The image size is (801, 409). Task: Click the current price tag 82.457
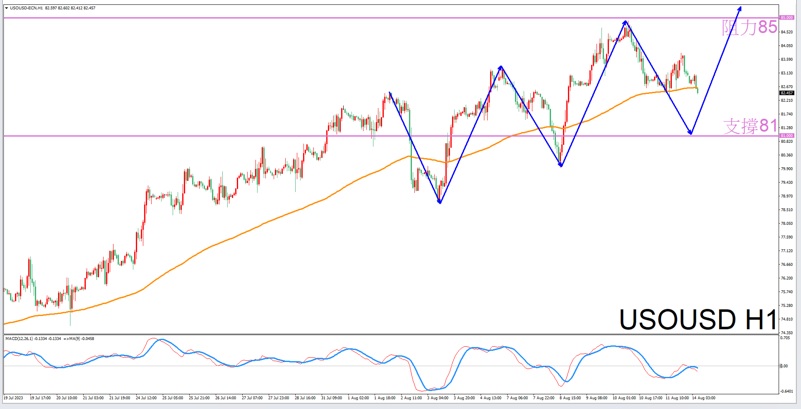[786, 93]
